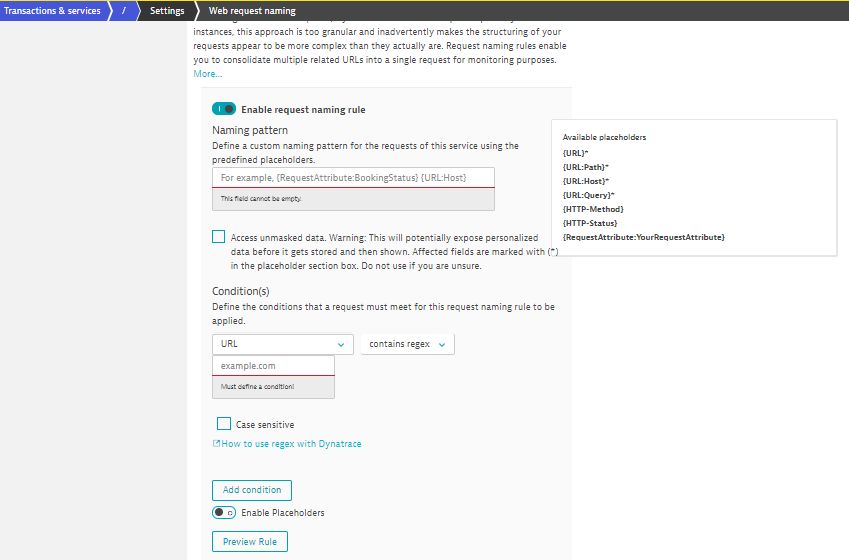Open the contains regex operator dropdown
849x560 pixels.
[407, 344]
